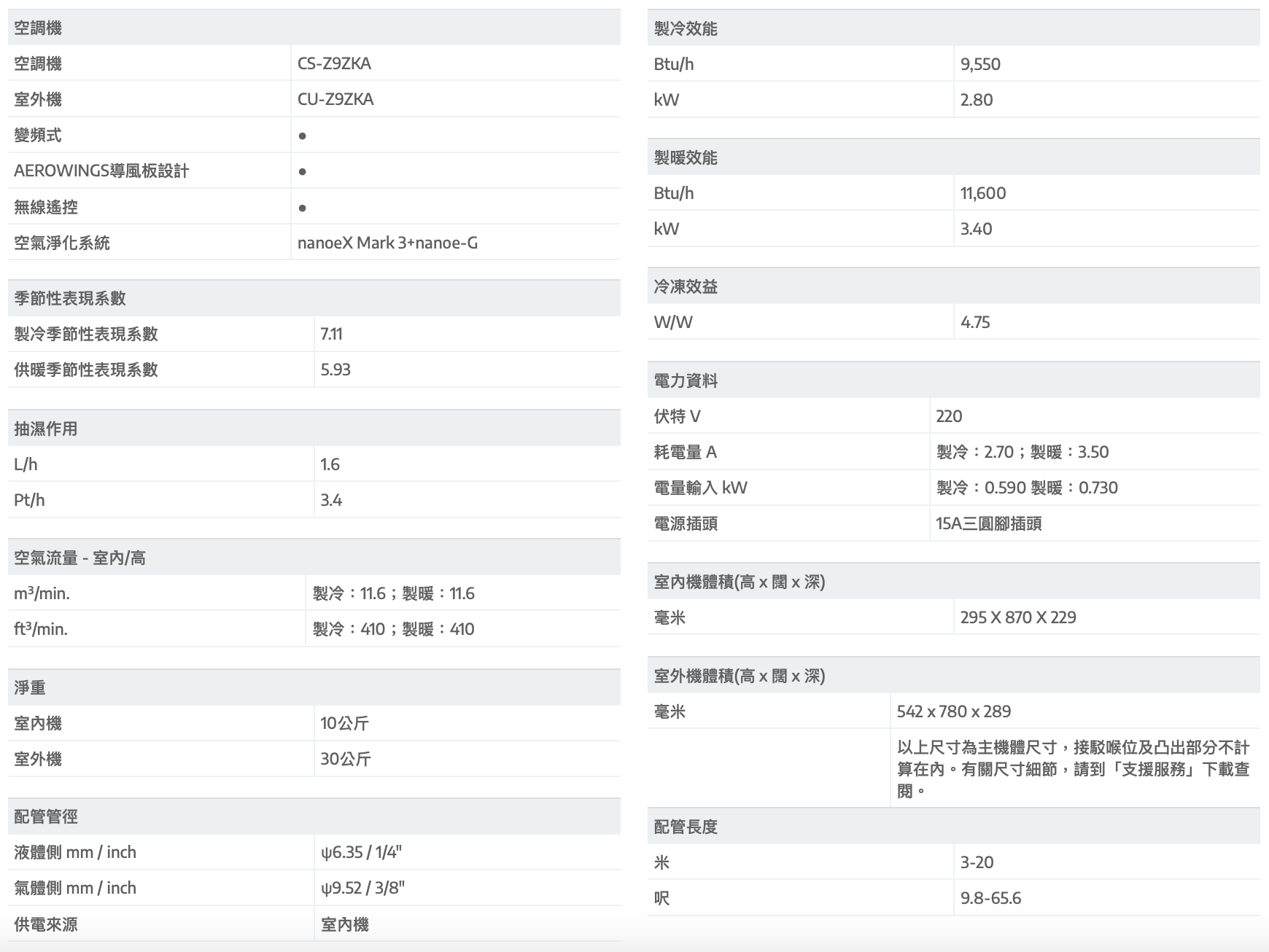
Task: Click the CU-Z9ZKA outdoor unit model
Action: [x=335, y=99]
